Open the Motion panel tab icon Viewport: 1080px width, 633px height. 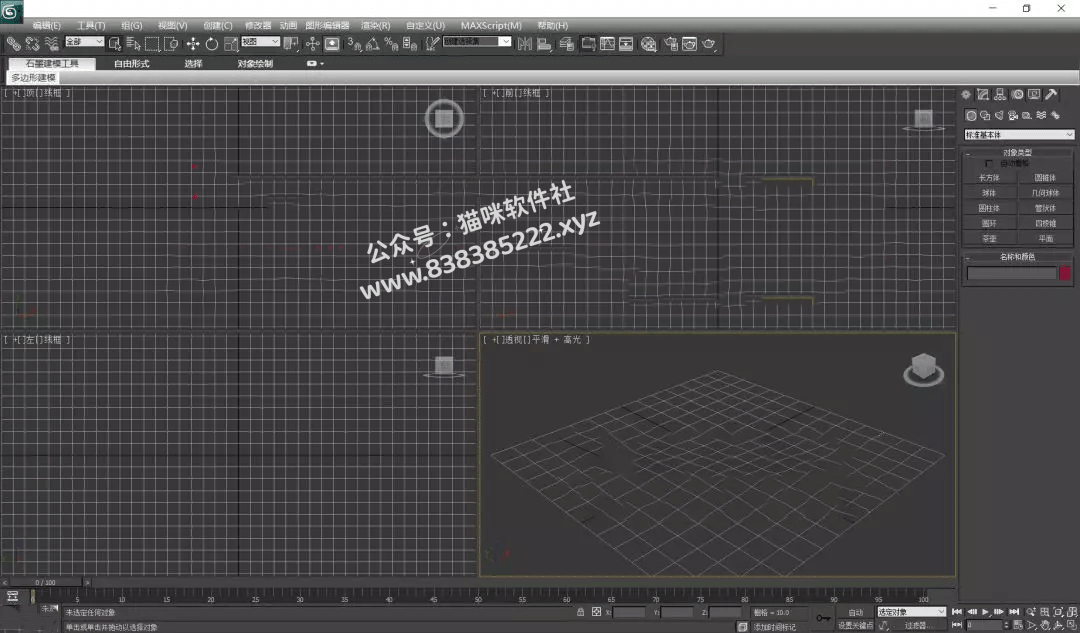[x=1017, y=94]
